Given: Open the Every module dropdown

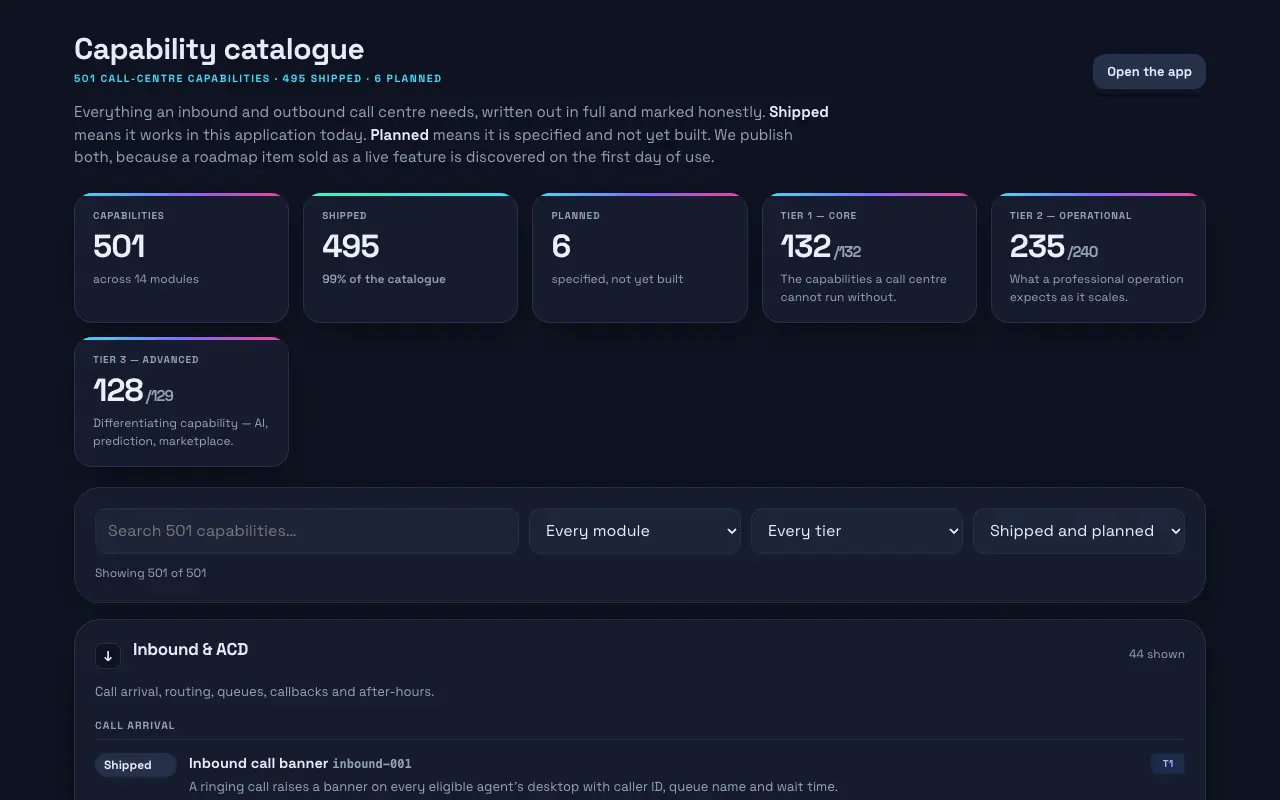Looking at the screenshot, I should pyautogui.click(x=635, y=531).
